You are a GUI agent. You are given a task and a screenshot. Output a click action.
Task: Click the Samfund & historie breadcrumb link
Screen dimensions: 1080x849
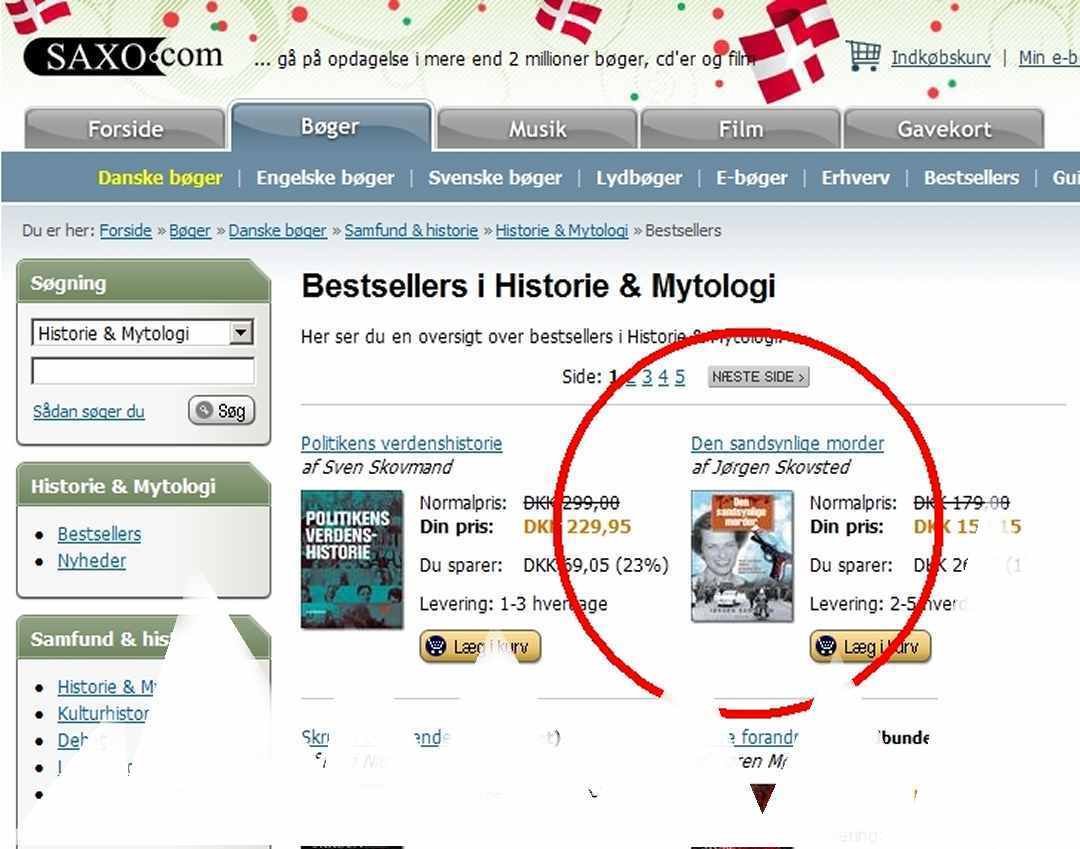tap(411, 231)
